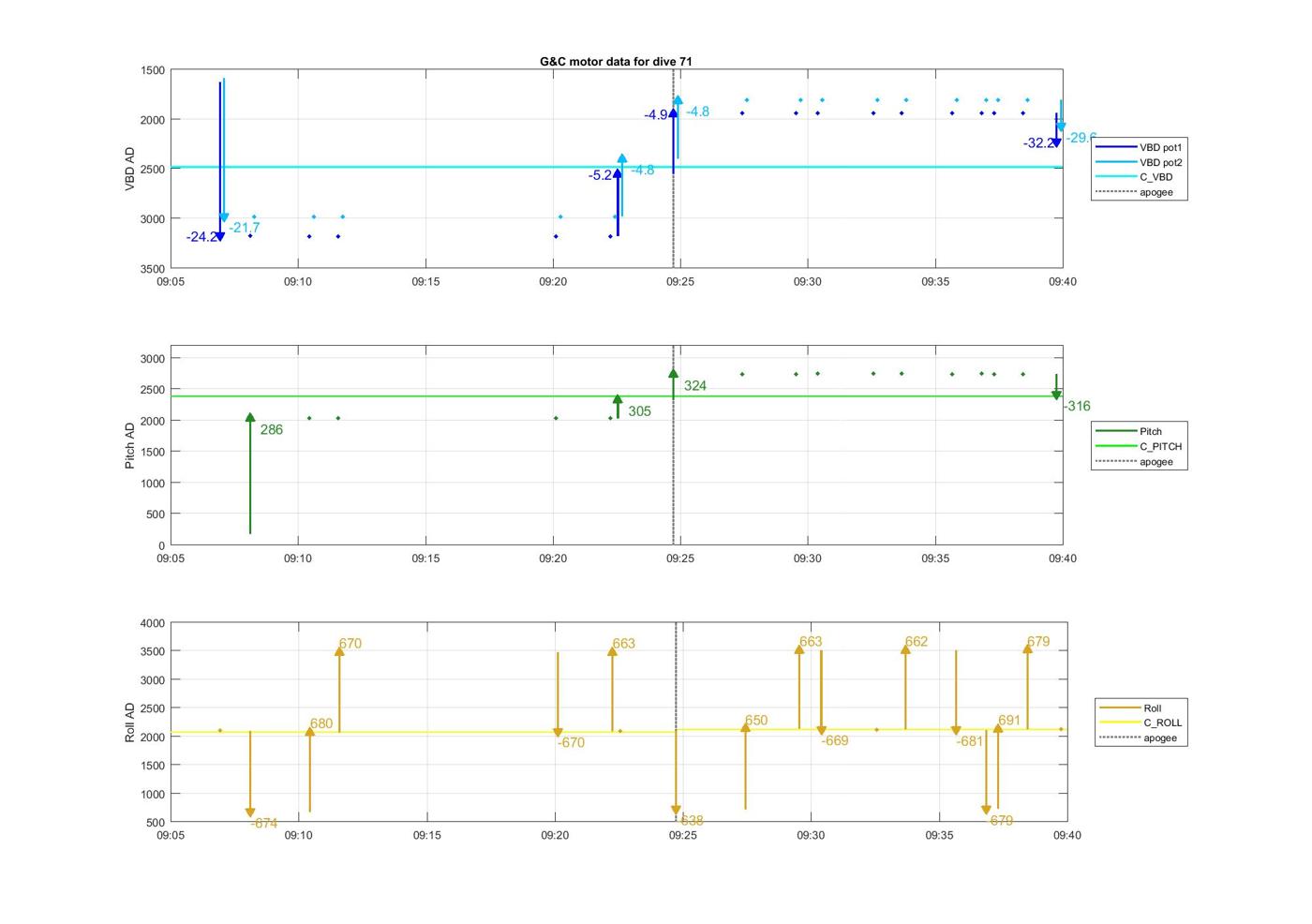
Task: Click the '662' roll data label
Action: click(917, 642)
